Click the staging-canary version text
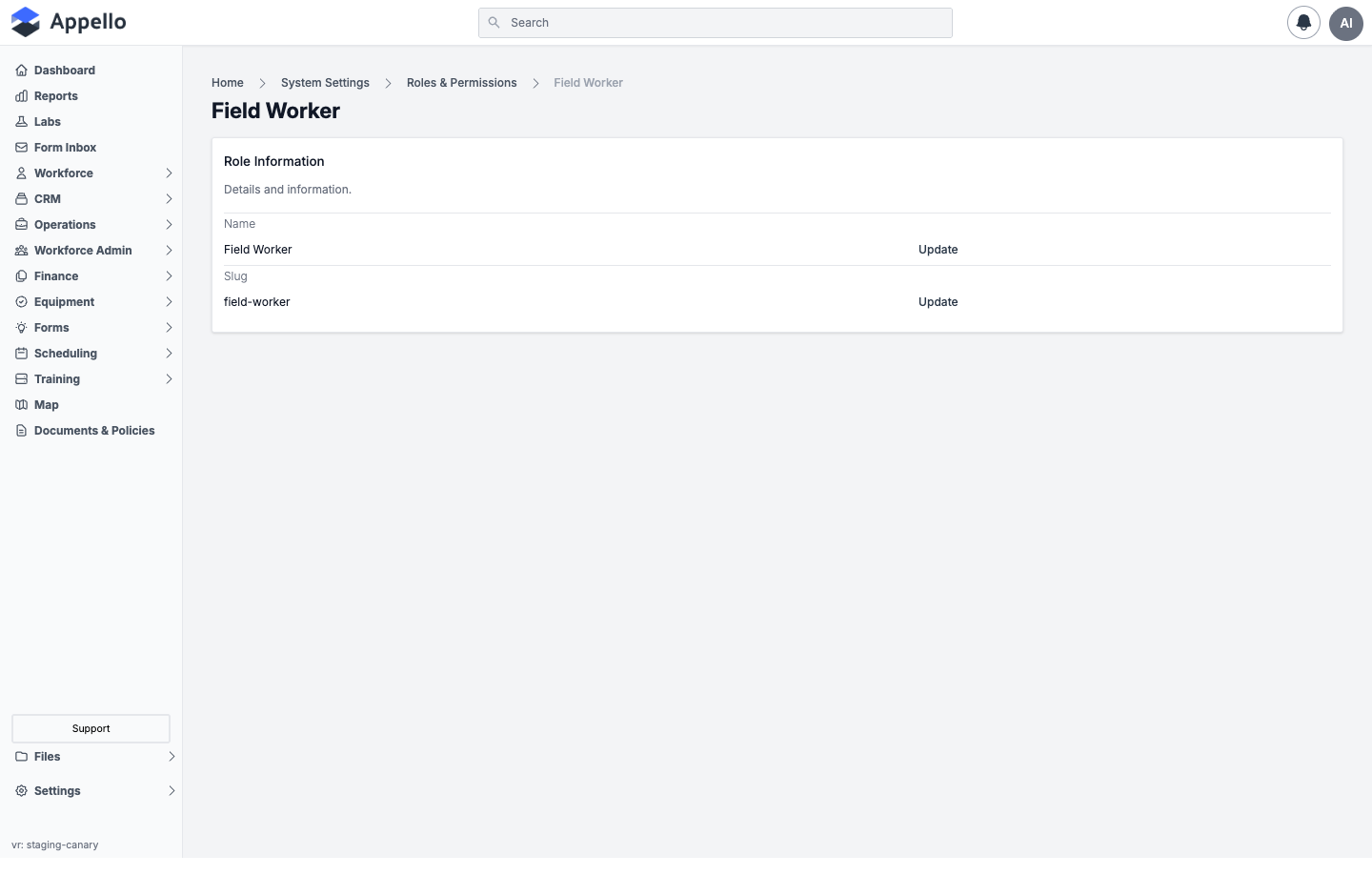This screenshot has width=1372, height=875. tap(55, 845)
